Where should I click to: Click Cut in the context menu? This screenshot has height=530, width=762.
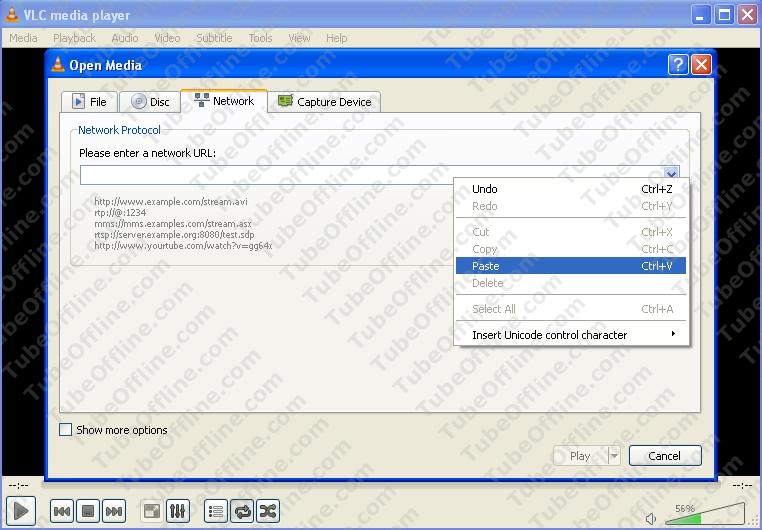[x=571, y=232]
